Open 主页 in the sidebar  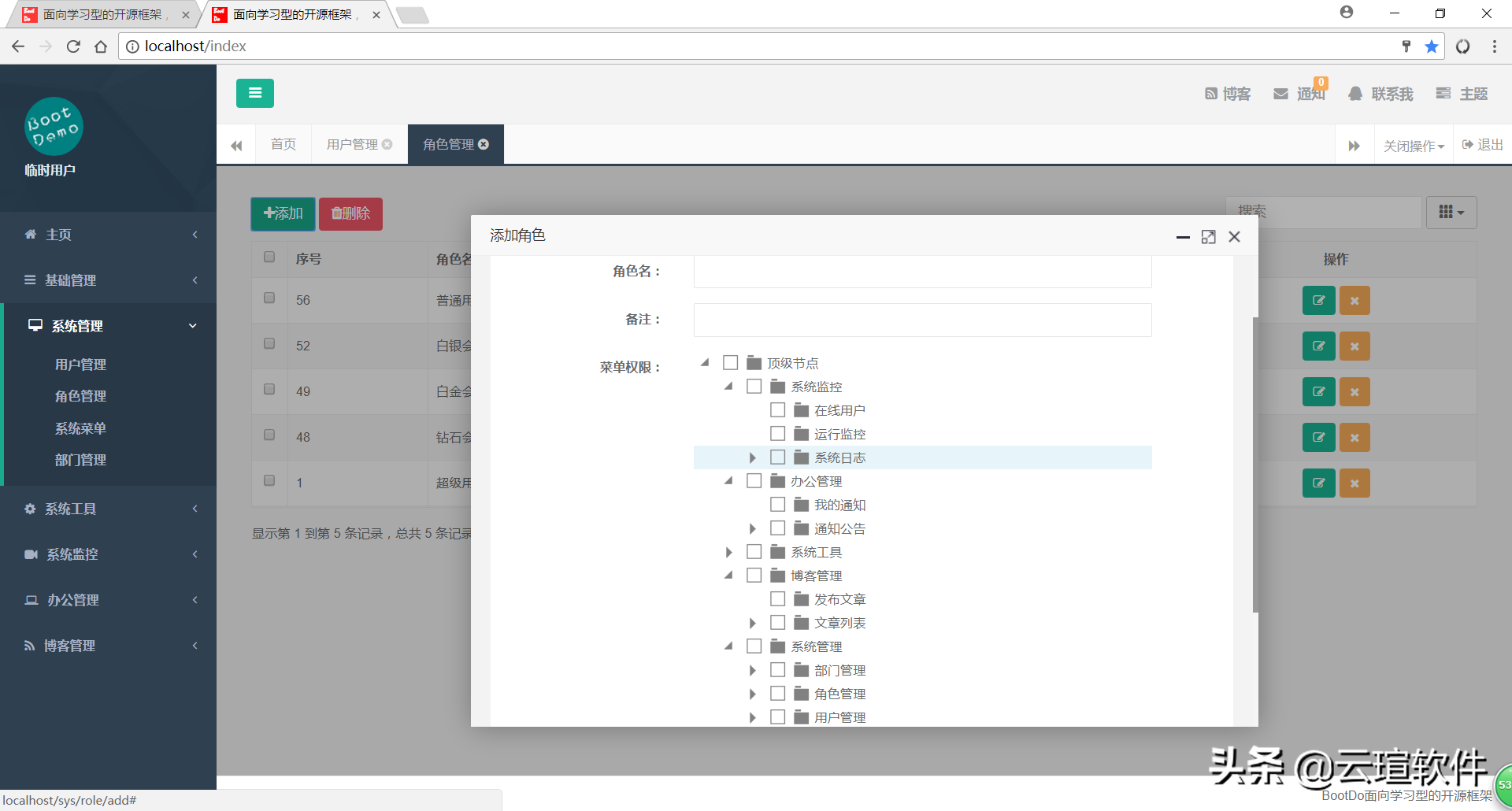click(x=108, y=235)
